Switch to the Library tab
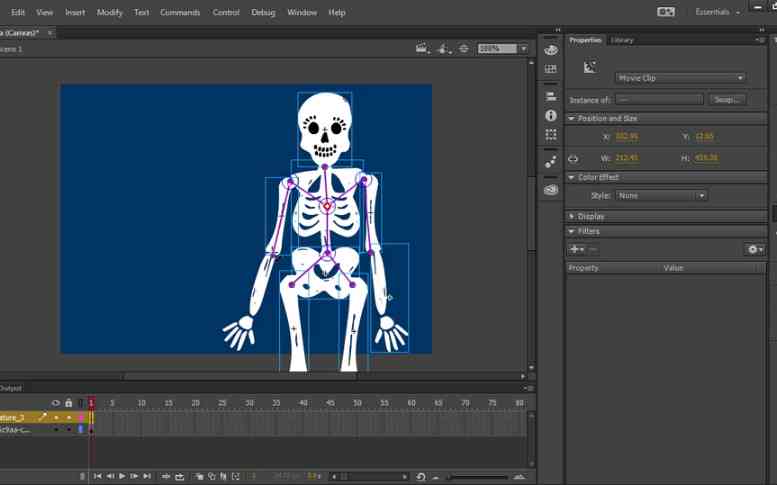 click(x=622, y=40)
